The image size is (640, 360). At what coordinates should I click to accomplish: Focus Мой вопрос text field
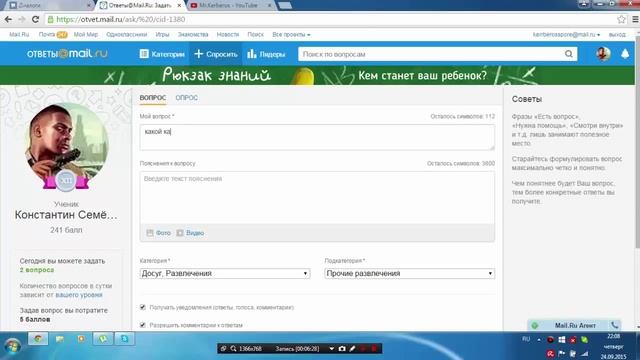click(x=317, y=137)
